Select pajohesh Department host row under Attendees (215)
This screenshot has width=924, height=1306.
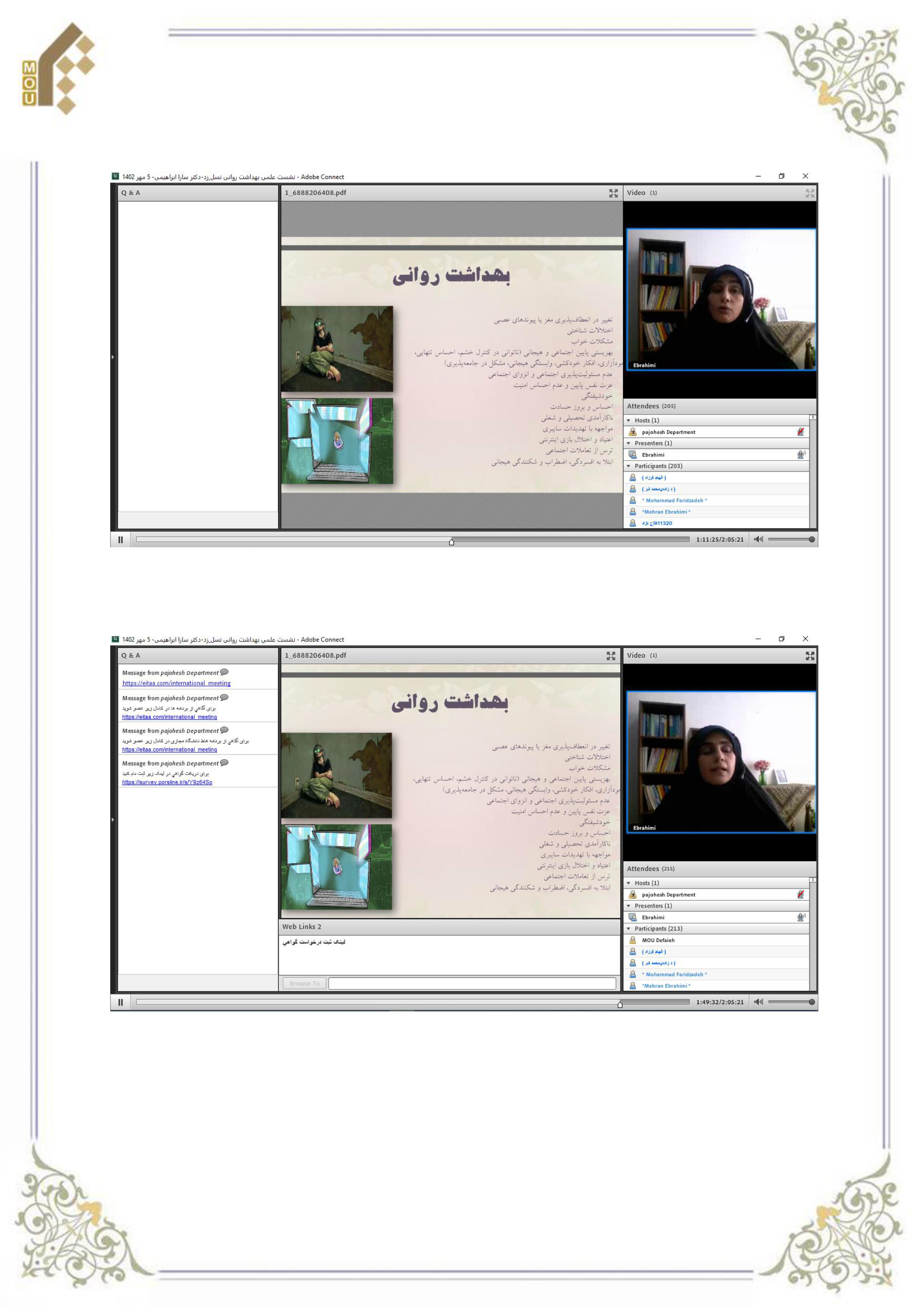point(716,894)
